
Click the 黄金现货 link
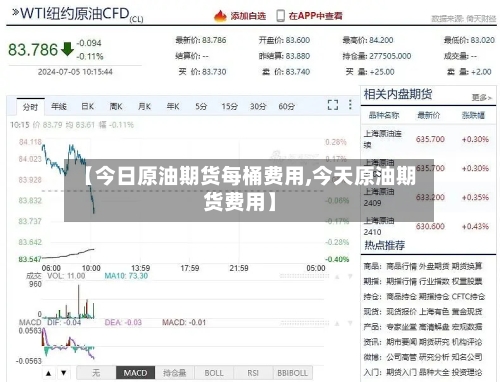point(467,312)
